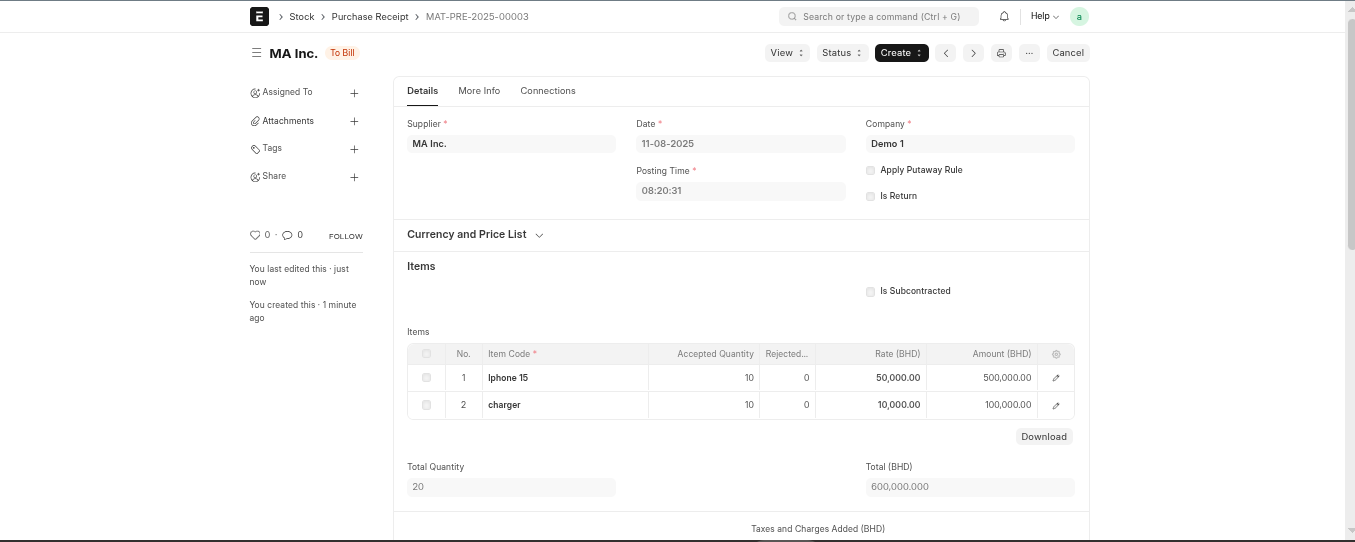Download the items table

pos(1044,437)
